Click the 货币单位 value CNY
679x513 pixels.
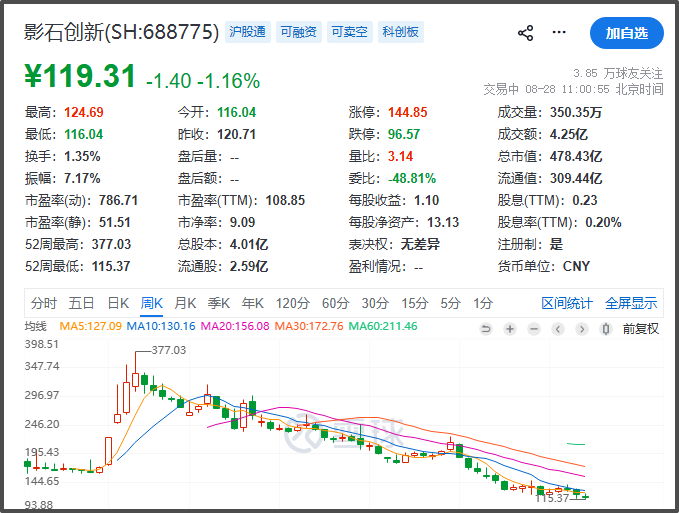[576, 266]
